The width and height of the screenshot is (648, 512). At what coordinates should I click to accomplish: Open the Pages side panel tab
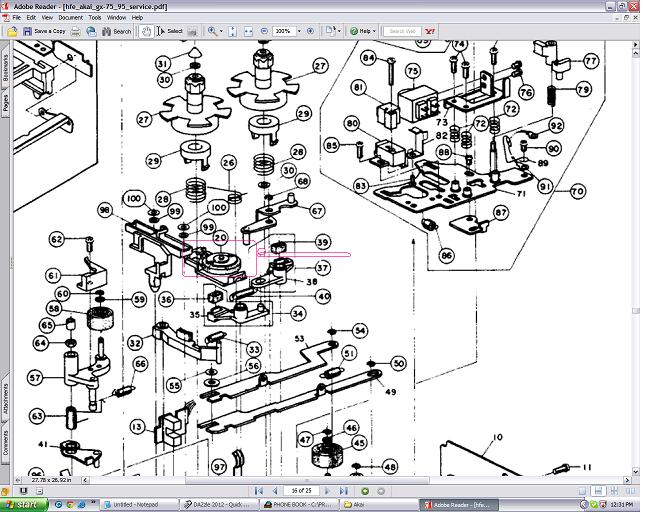pos(5,103)
